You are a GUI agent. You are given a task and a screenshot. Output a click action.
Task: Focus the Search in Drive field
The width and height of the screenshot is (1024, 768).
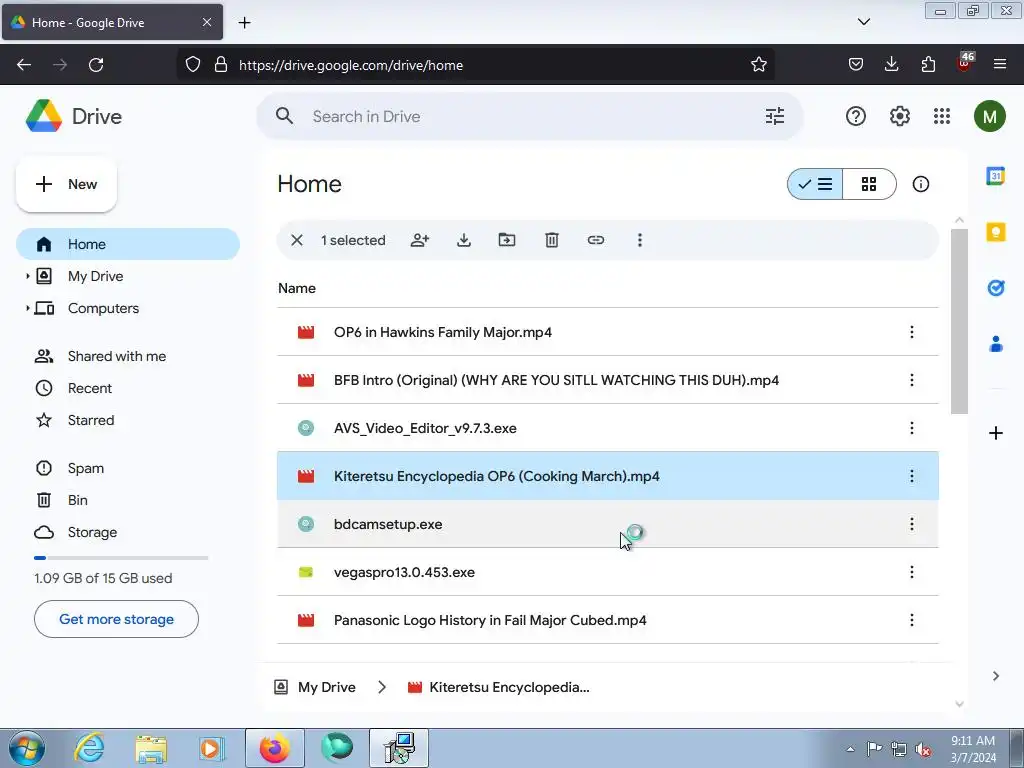coord(529,116)
